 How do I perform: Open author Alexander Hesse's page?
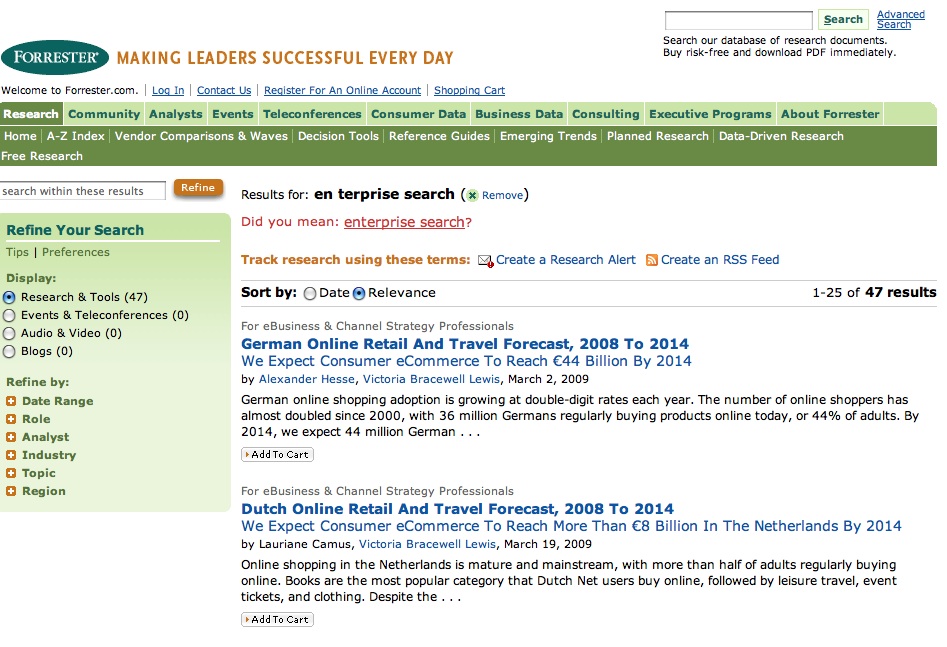pos(307,379)
